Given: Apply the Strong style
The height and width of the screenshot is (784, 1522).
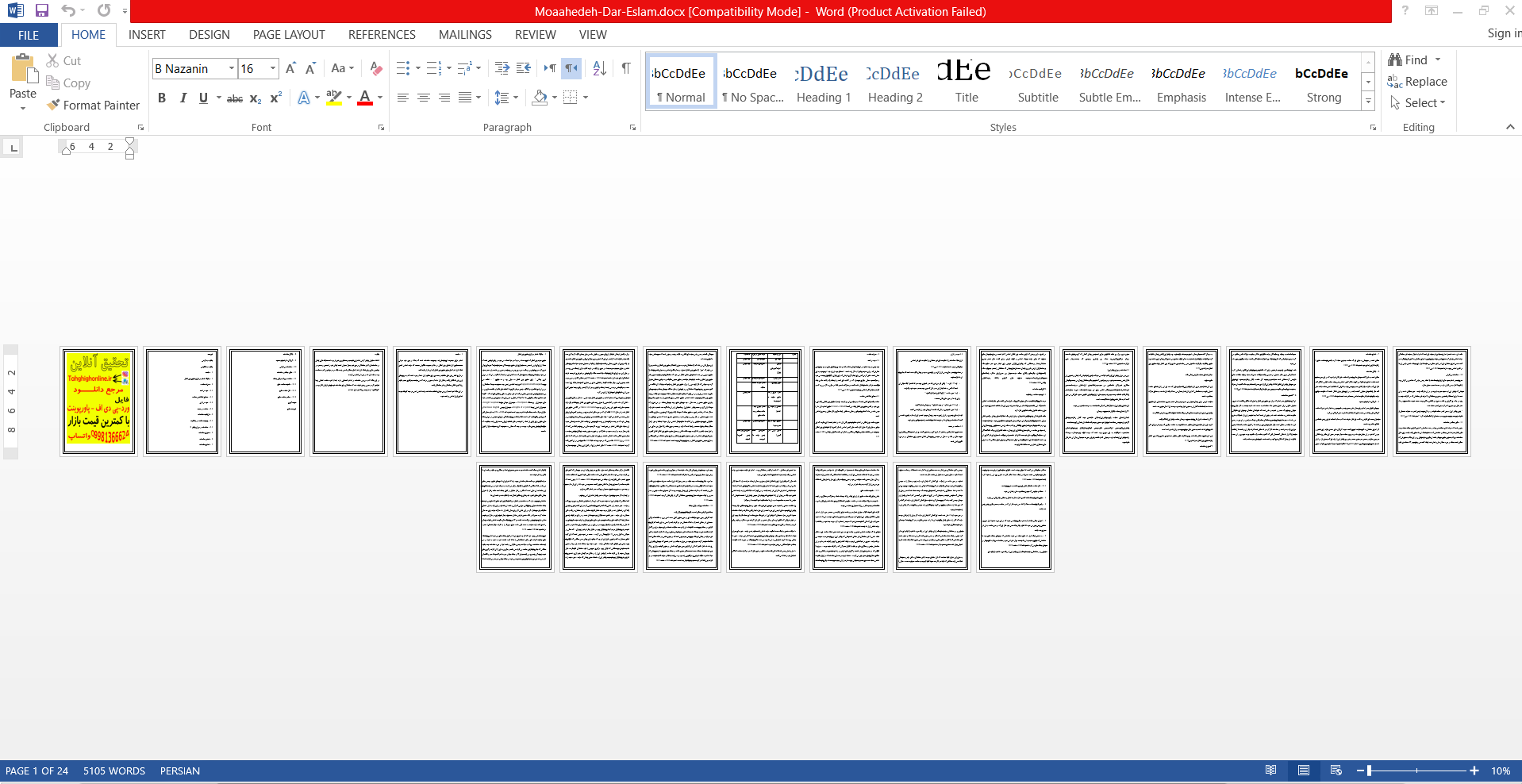Looking at the screenshot, I should pos(1324,83).
